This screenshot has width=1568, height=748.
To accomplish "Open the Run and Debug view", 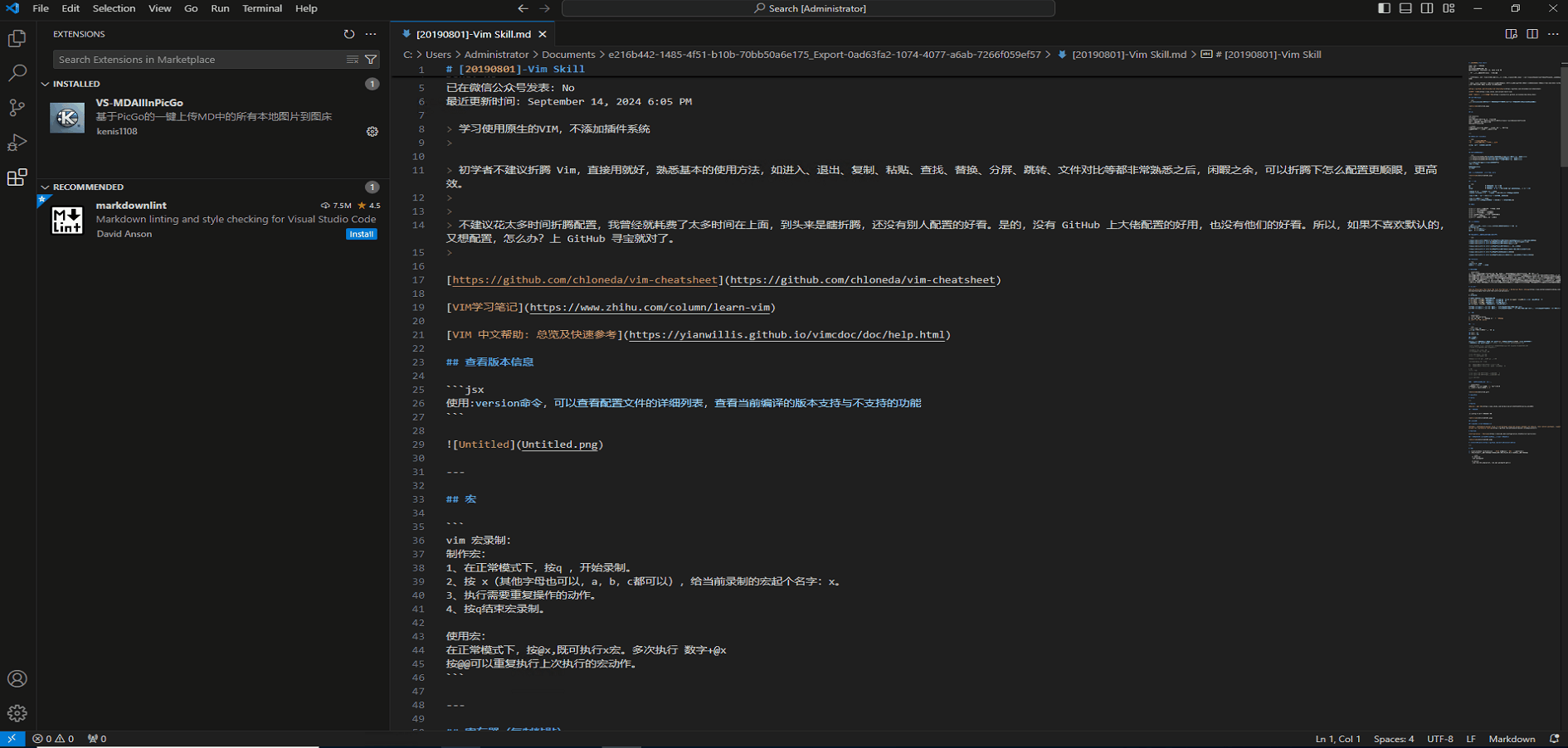I will pos(17,143).
